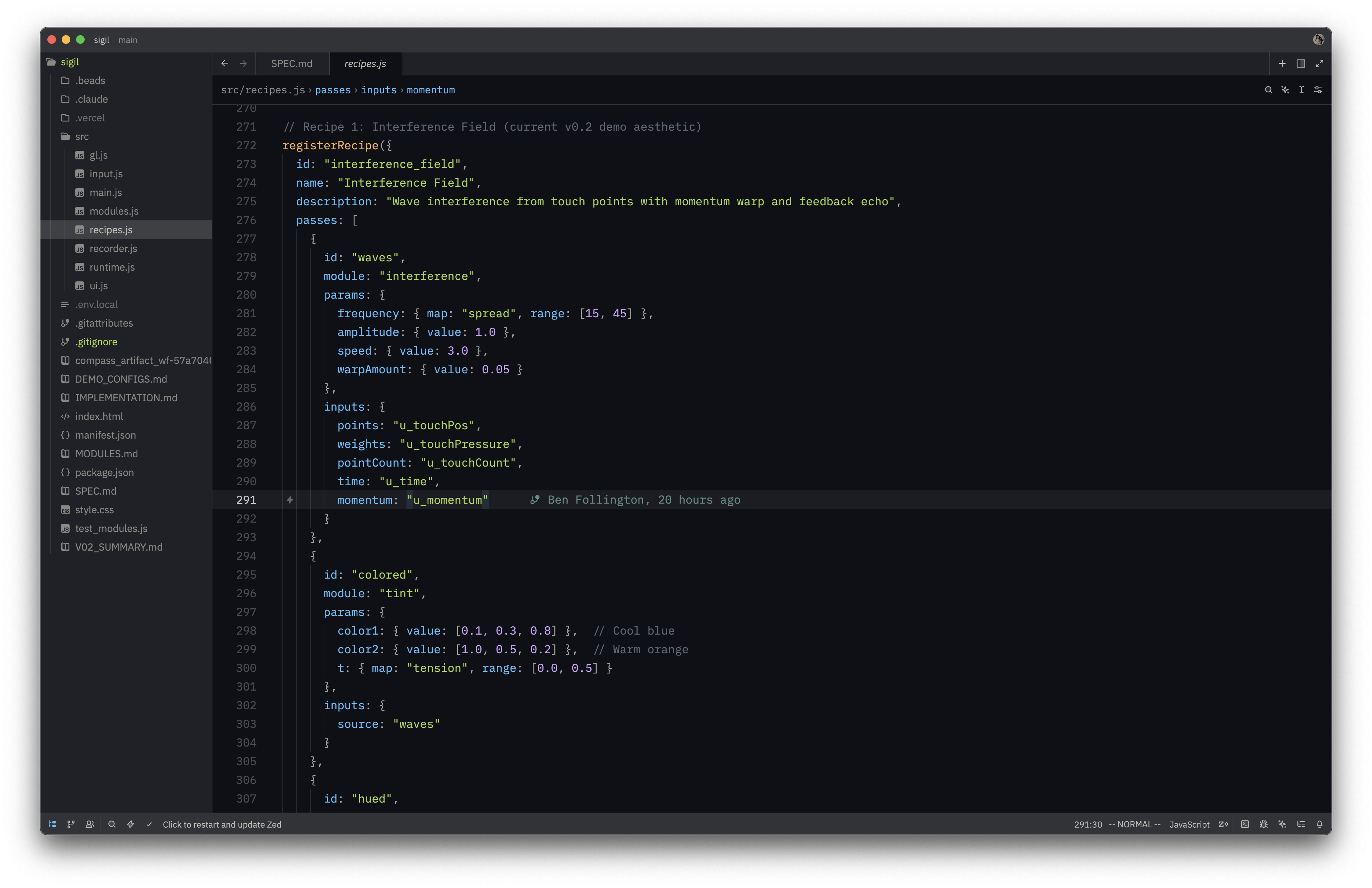1372x888 pixels.
Task: Open the debugger bug icon
Action: coord(1263,824)
